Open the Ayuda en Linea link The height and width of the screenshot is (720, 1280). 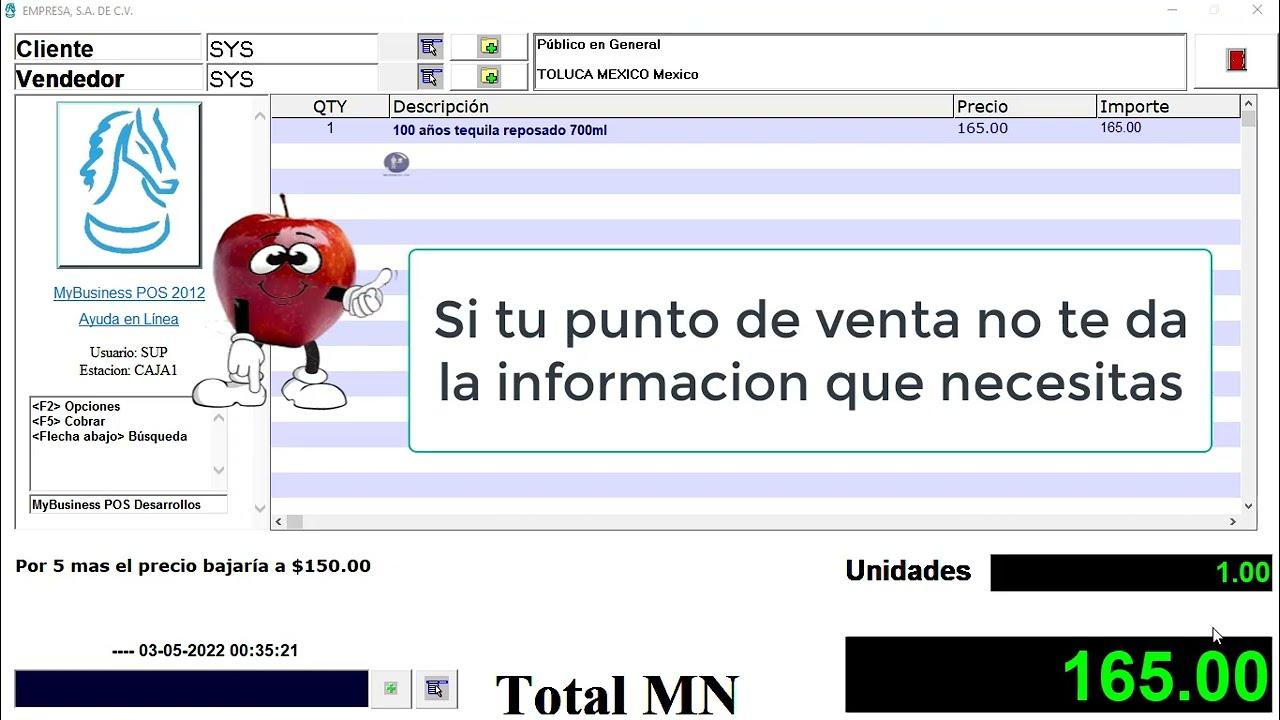pos(129,319)
